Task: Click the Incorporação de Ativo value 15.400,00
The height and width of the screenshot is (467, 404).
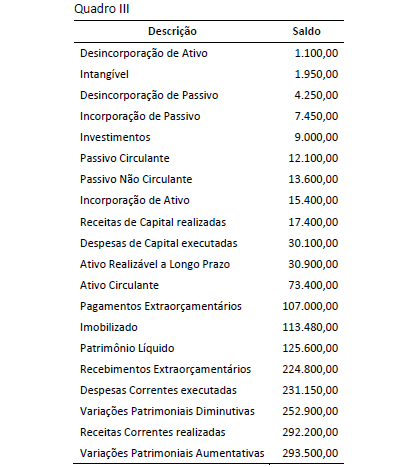Action: coord(313,200)
